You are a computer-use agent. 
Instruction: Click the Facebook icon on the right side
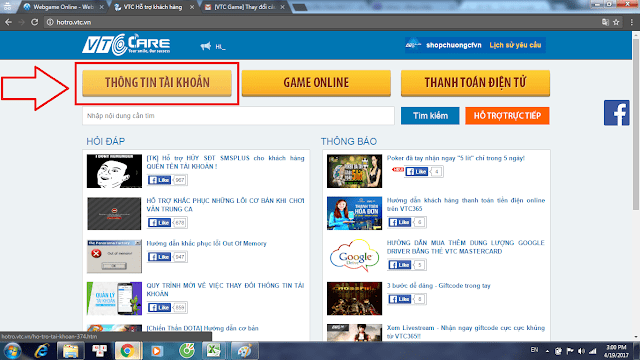[x=616, y=113]
